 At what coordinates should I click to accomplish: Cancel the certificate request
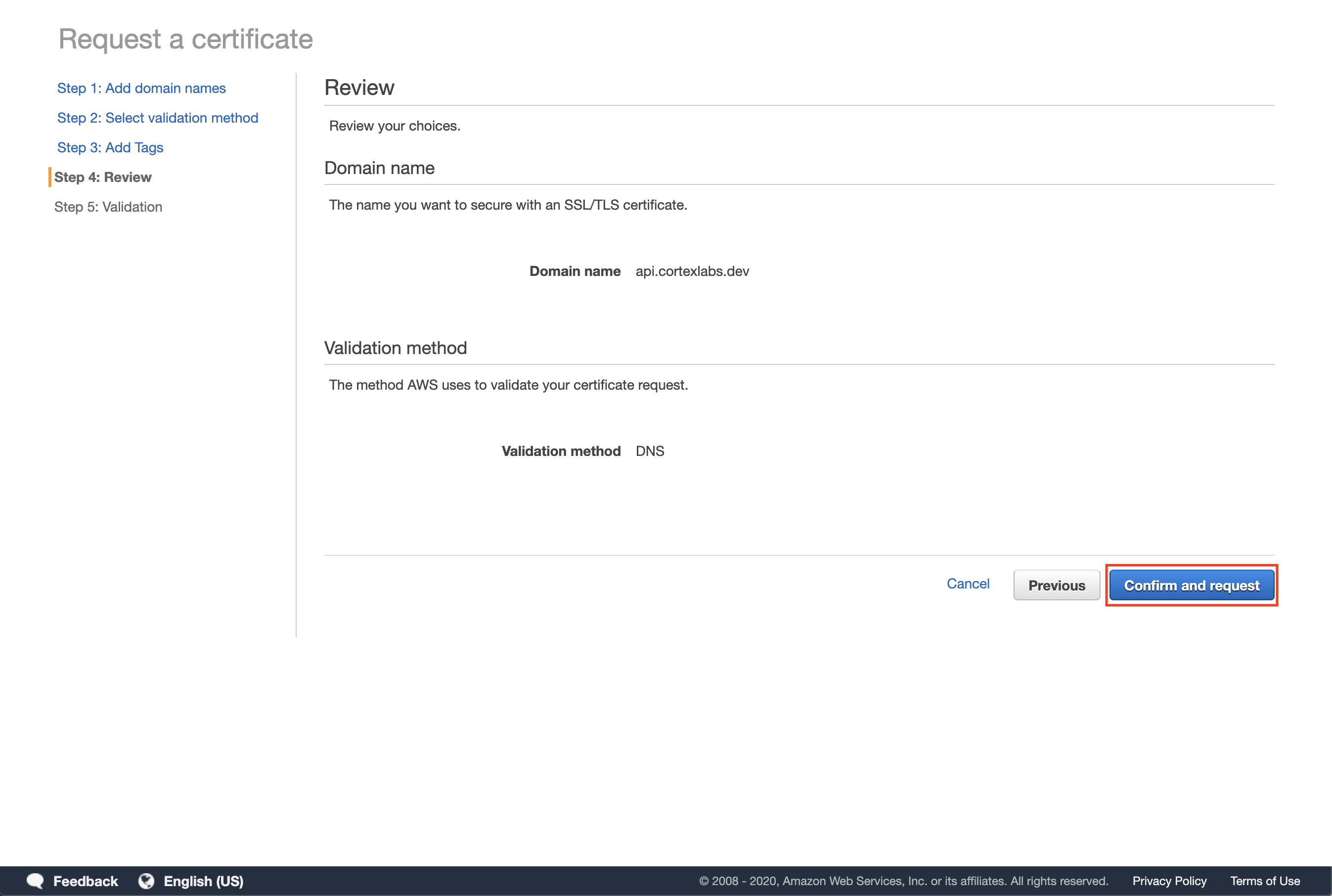pos(968,583)
